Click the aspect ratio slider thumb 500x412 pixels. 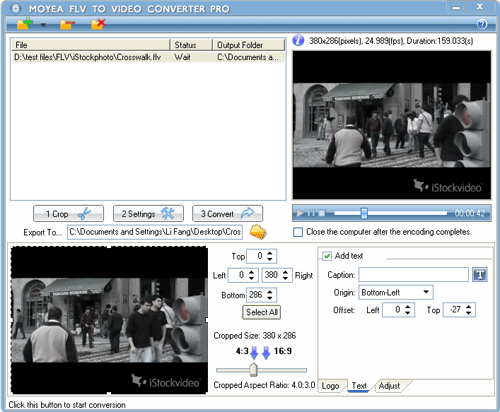[x=254, y=369]
